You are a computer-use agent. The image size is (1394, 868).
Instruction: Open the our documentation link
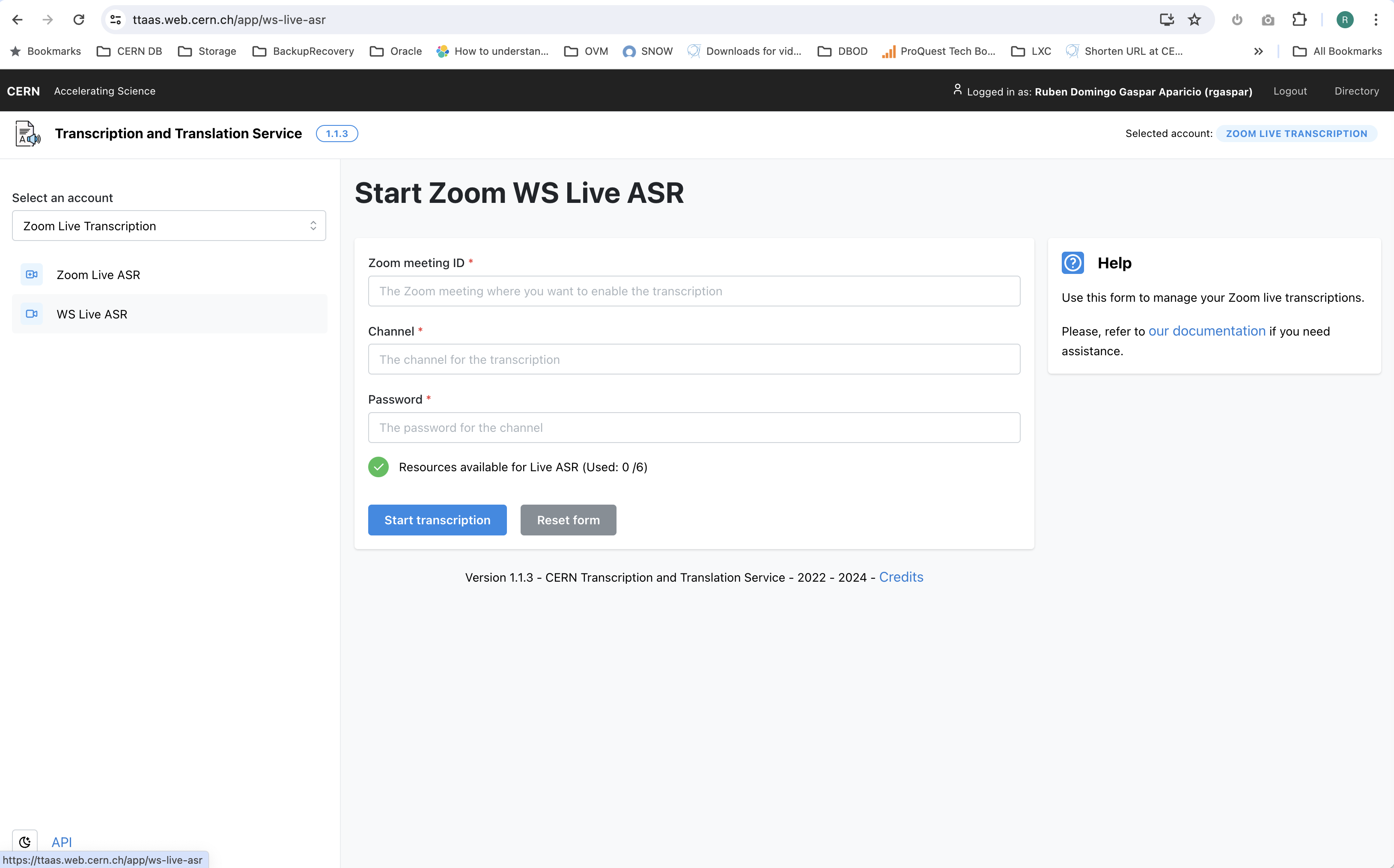pos(1207,331)
